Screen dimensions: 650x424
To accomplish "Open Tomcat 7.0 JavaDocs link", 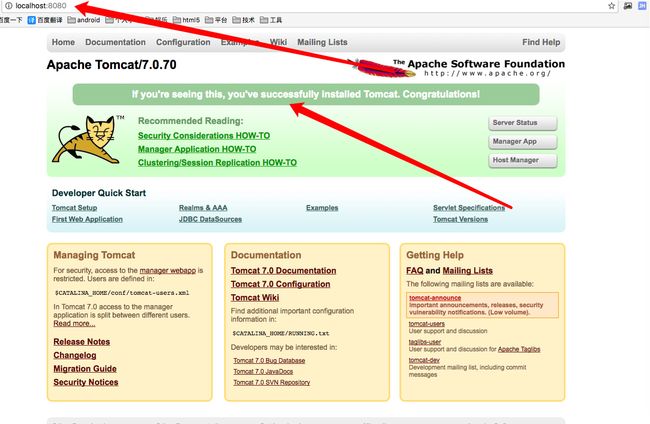I will click(263, 372).
